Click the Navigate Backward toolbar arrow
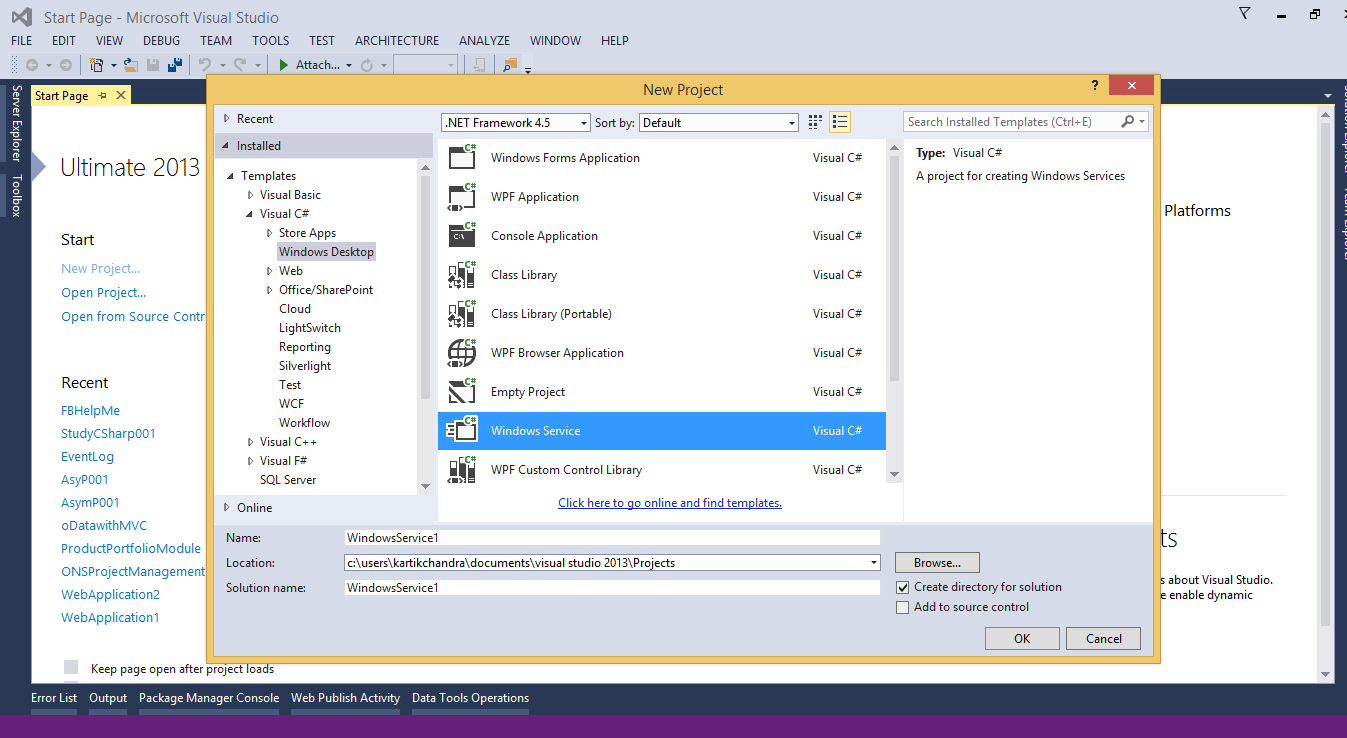This screenshot has width=1347, height=738. point(32,65)
